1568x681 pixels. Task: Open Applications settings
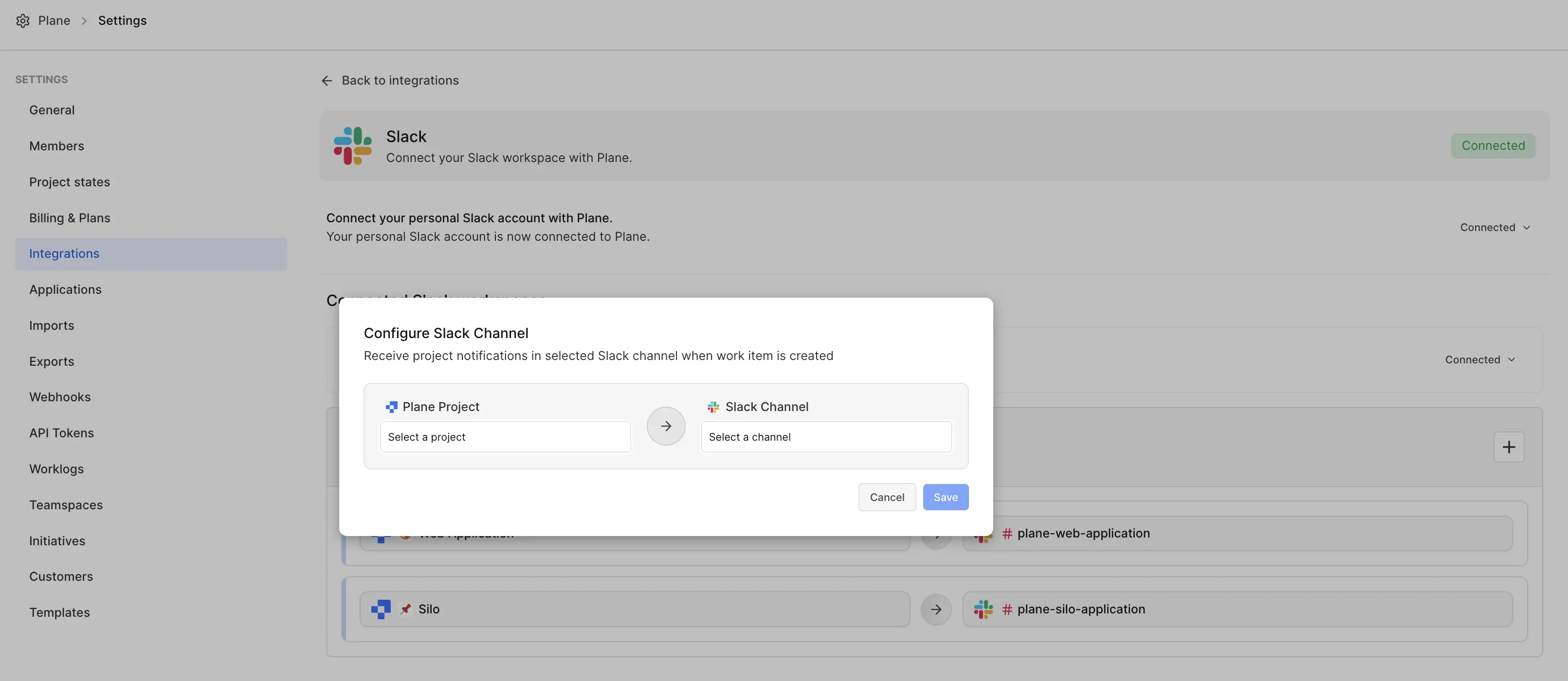[151, 290]
